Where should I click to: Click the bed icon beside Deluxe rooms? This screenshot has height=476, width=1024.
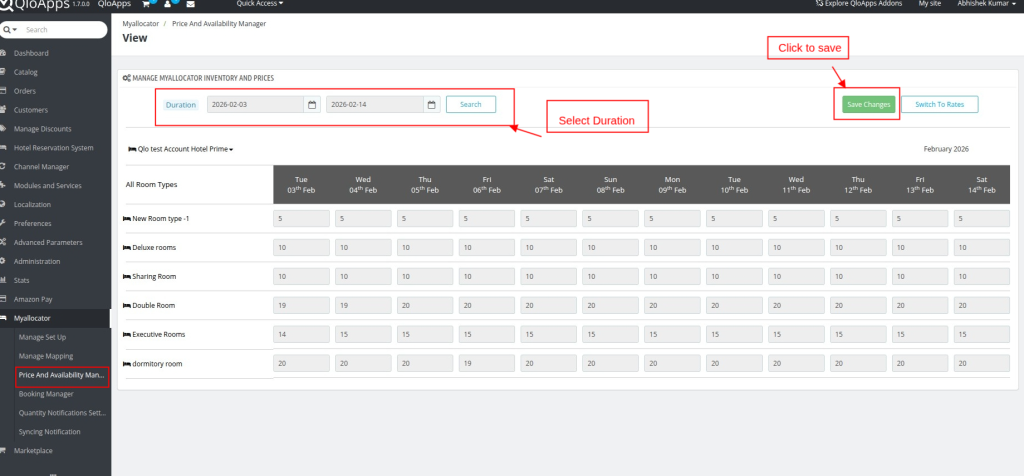click(x=126, y=246)
